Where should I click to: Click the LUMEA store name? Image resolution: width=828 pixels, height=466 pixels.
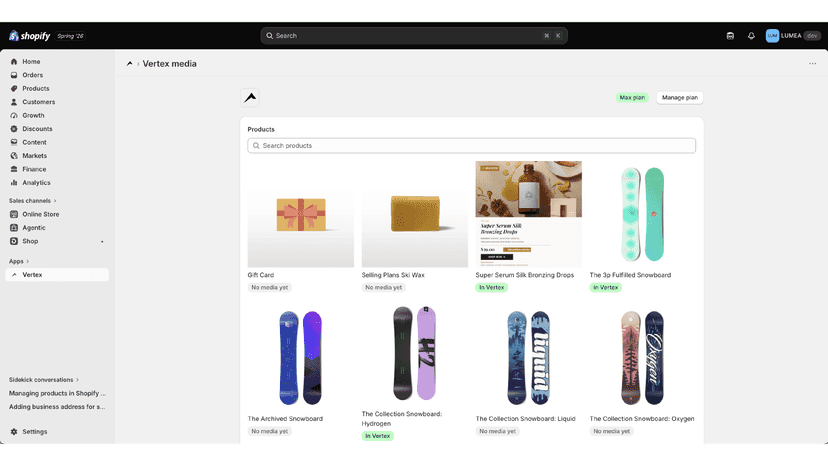click(x=791, y=36)
